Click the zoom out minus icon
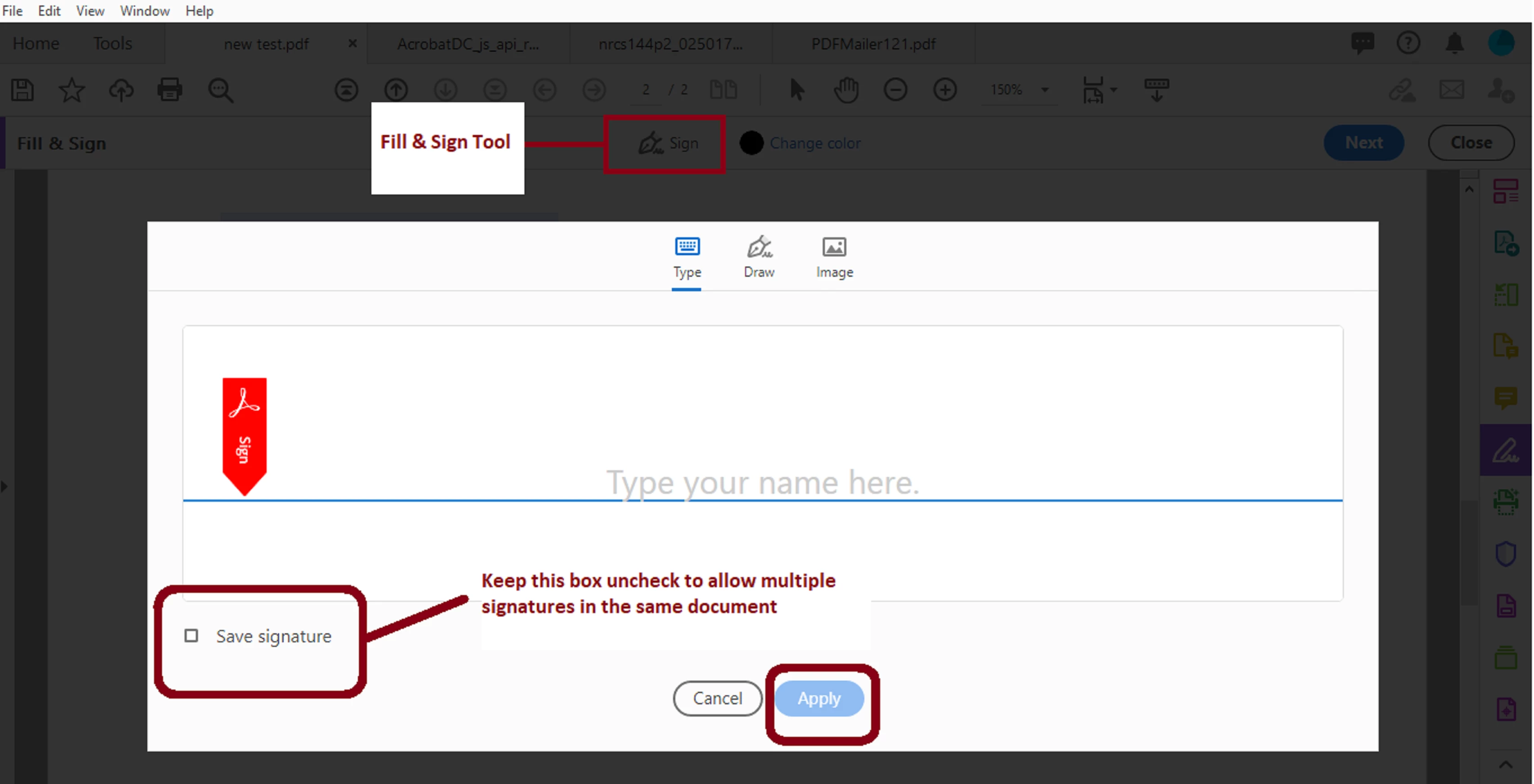The image size is (1534, 784). point(895,90)
